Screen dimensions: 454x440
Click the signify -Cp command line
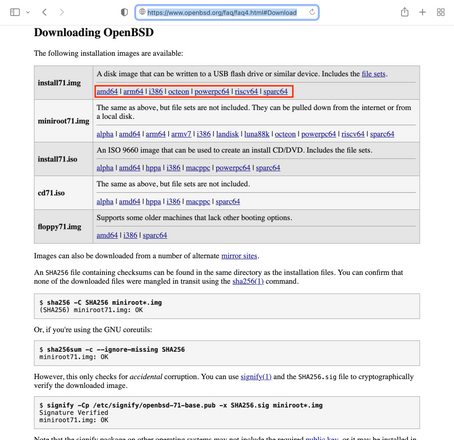point(181,406)
